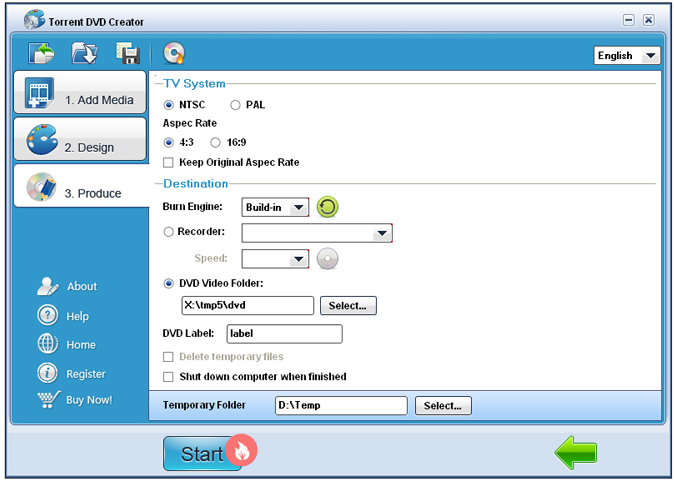Viewport: 674px width, 481px height.
Task: Click the DVD folder path field
Action: [248, 306]
